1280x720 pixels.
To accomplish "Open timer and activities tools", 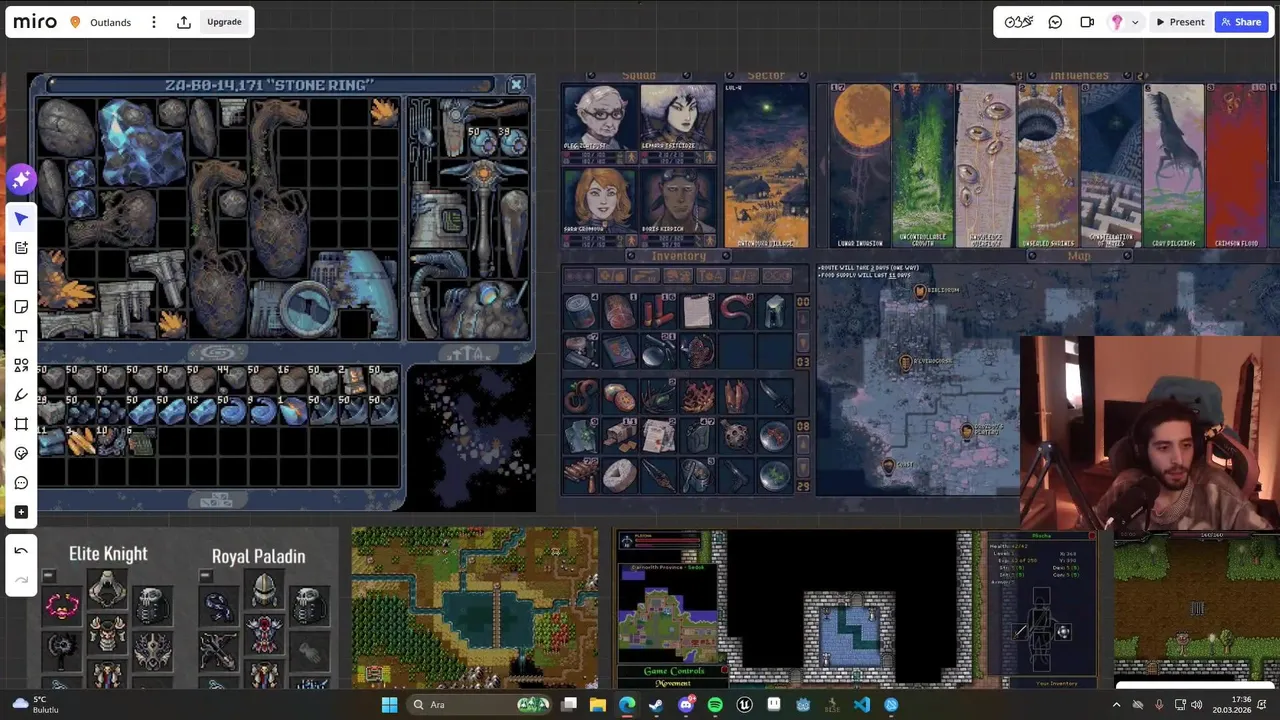I will [1019, 22].
